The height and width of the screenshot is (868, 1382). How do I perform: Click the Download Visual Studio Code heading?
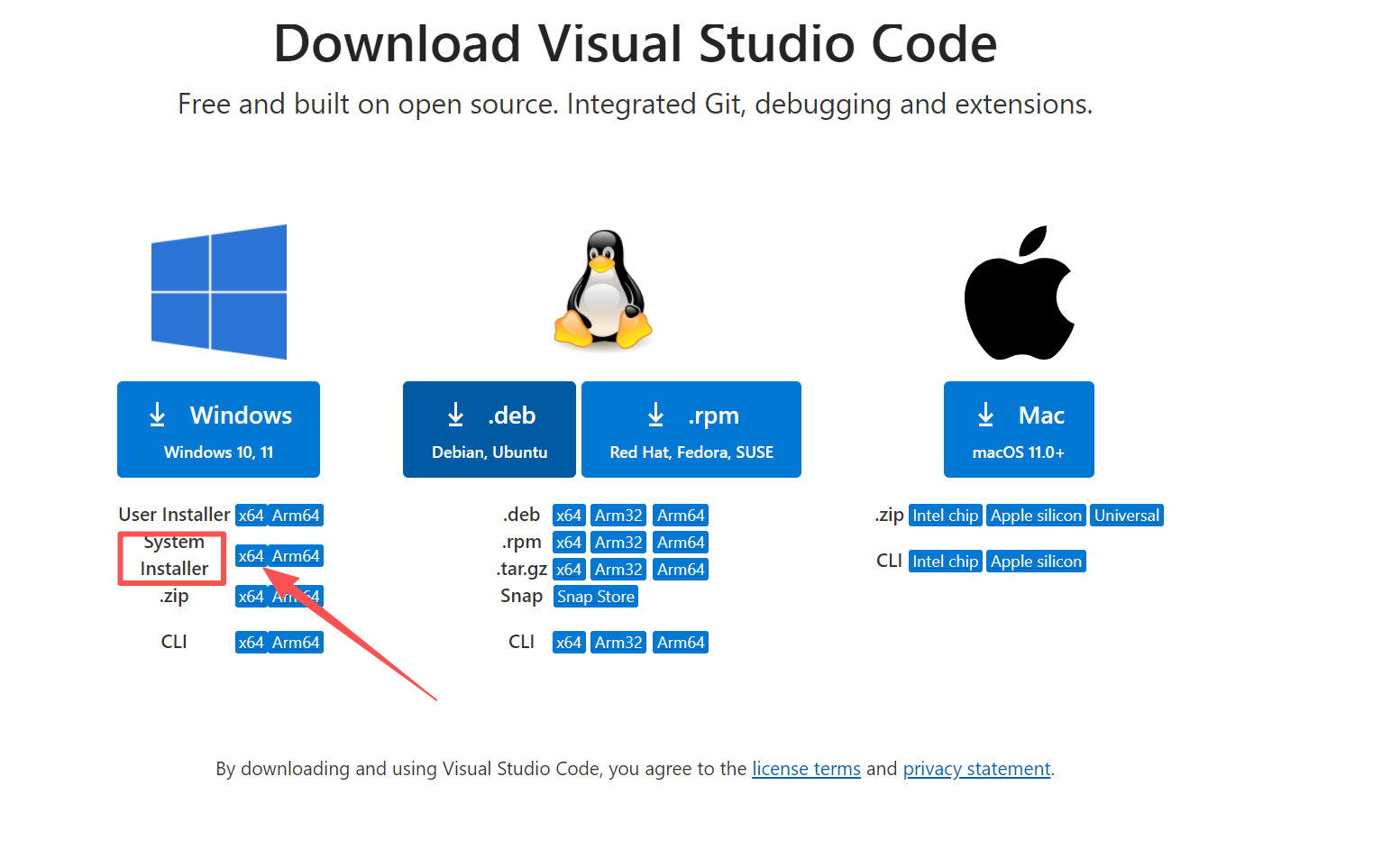636,43
